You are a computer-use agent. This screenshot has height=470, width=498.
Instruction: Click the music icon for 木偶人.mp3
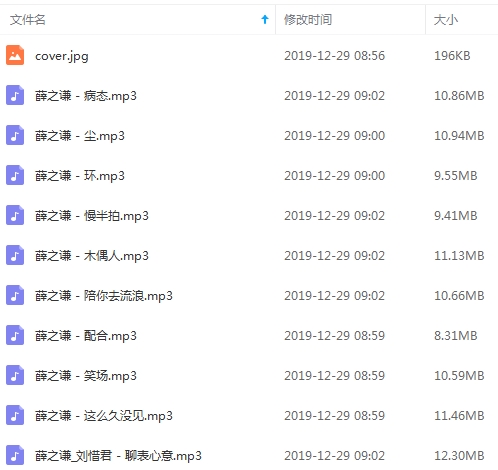[x=15, y=255]
